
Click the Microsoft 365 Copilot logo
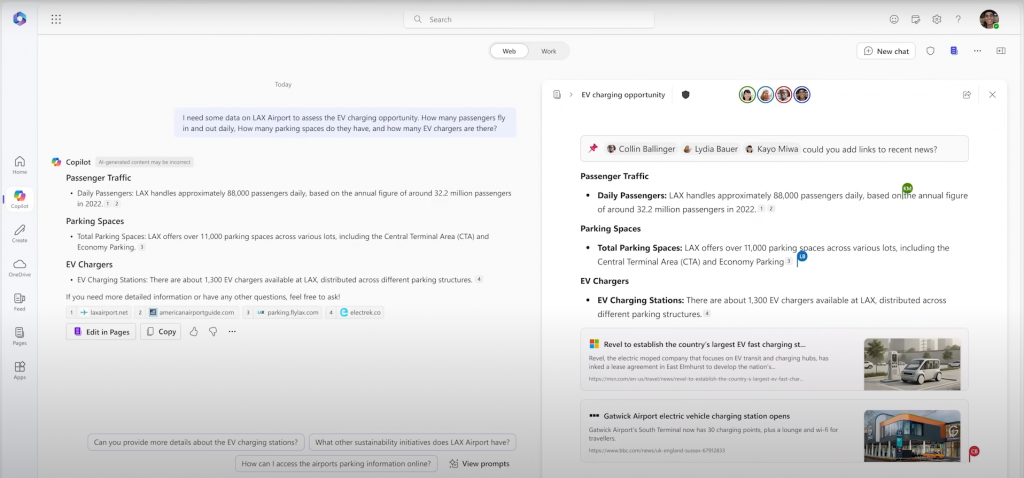point(20,19)
